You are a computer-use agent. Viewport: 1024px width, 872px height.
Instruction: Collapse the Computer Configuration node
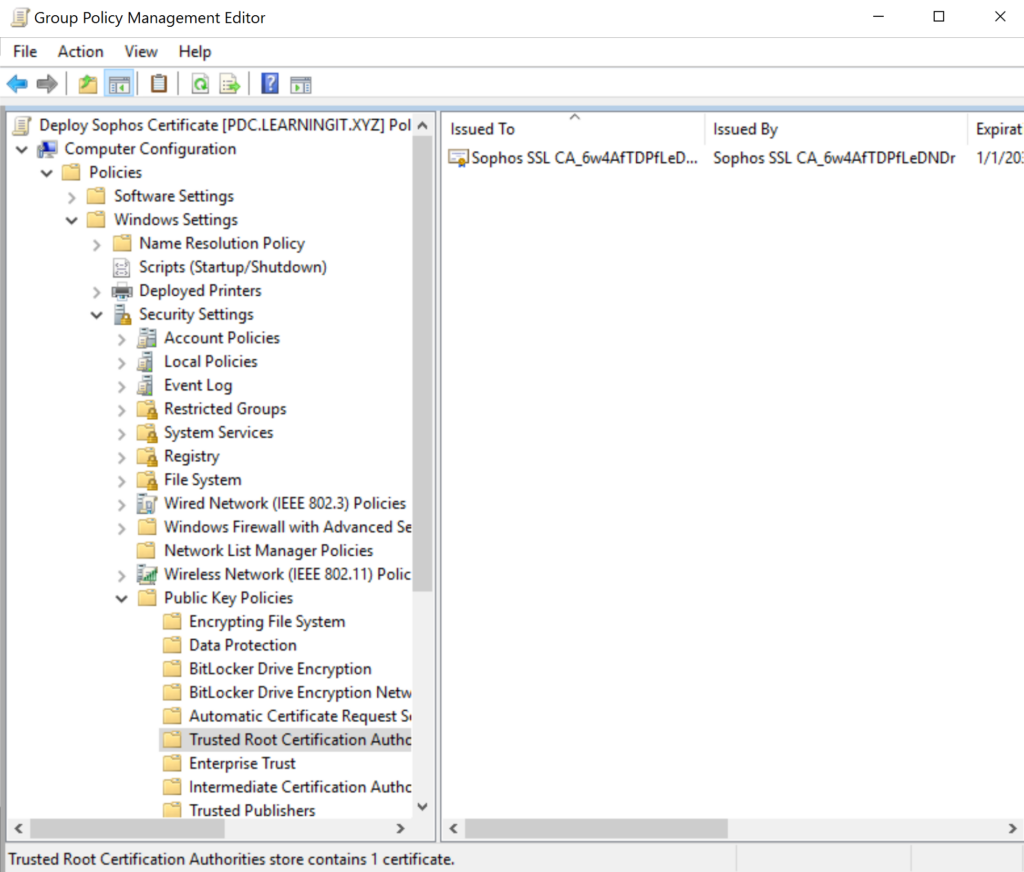click(22, 150)
